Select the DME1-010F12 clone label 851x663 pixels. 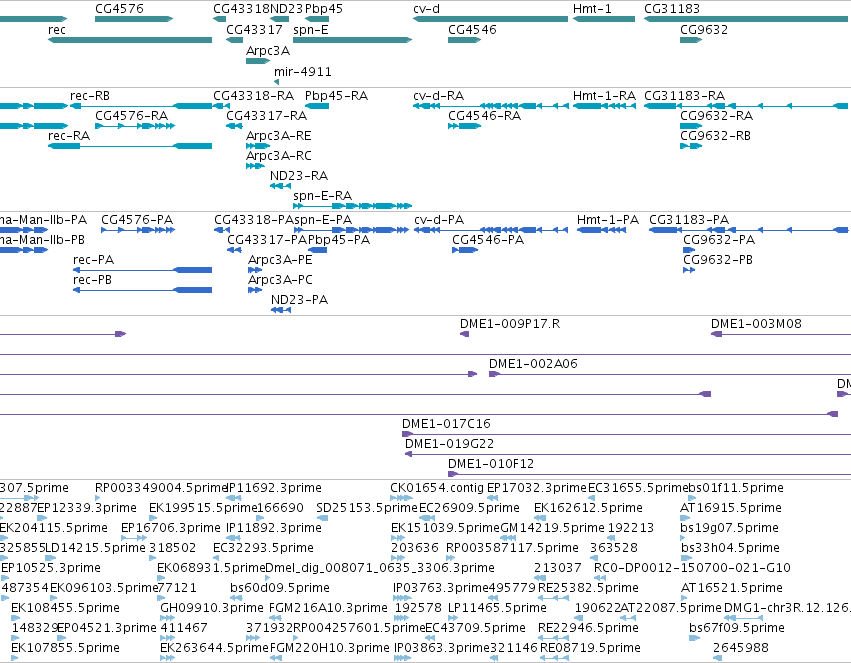(x=491, y=464)
